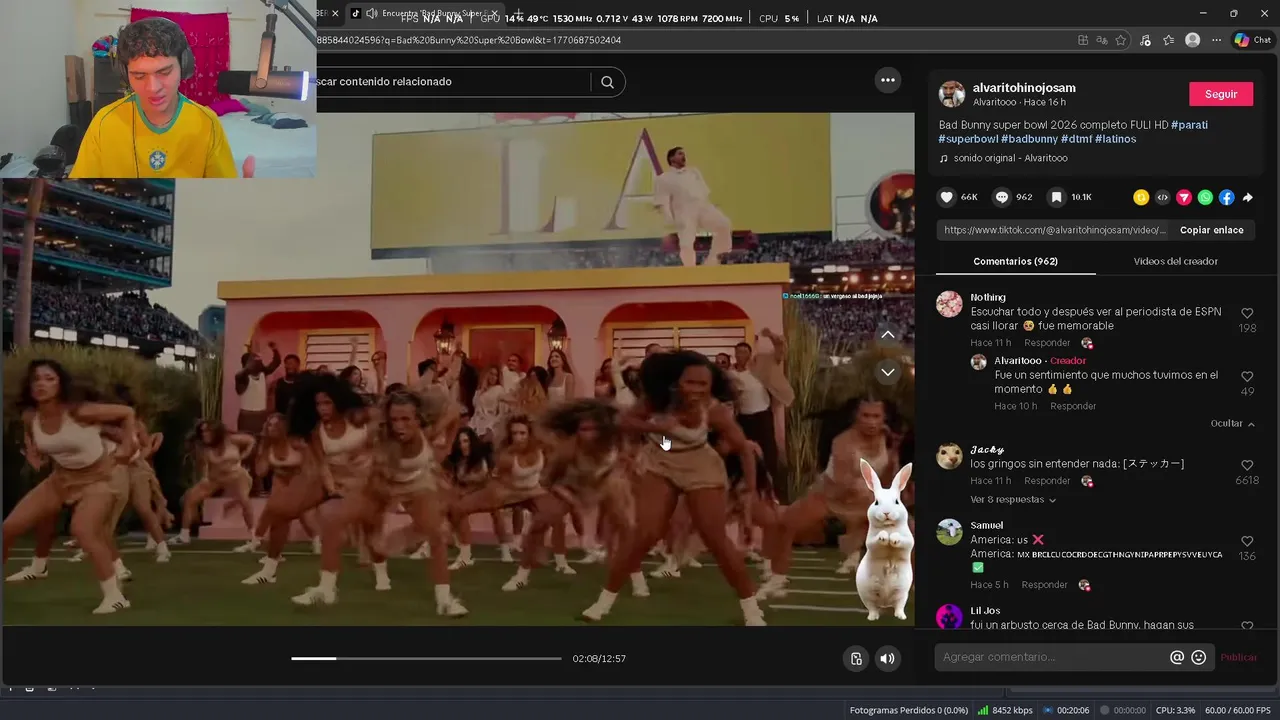Open browser media control icon
This screenshot has width=1280, height=720.
[1145, 40]
